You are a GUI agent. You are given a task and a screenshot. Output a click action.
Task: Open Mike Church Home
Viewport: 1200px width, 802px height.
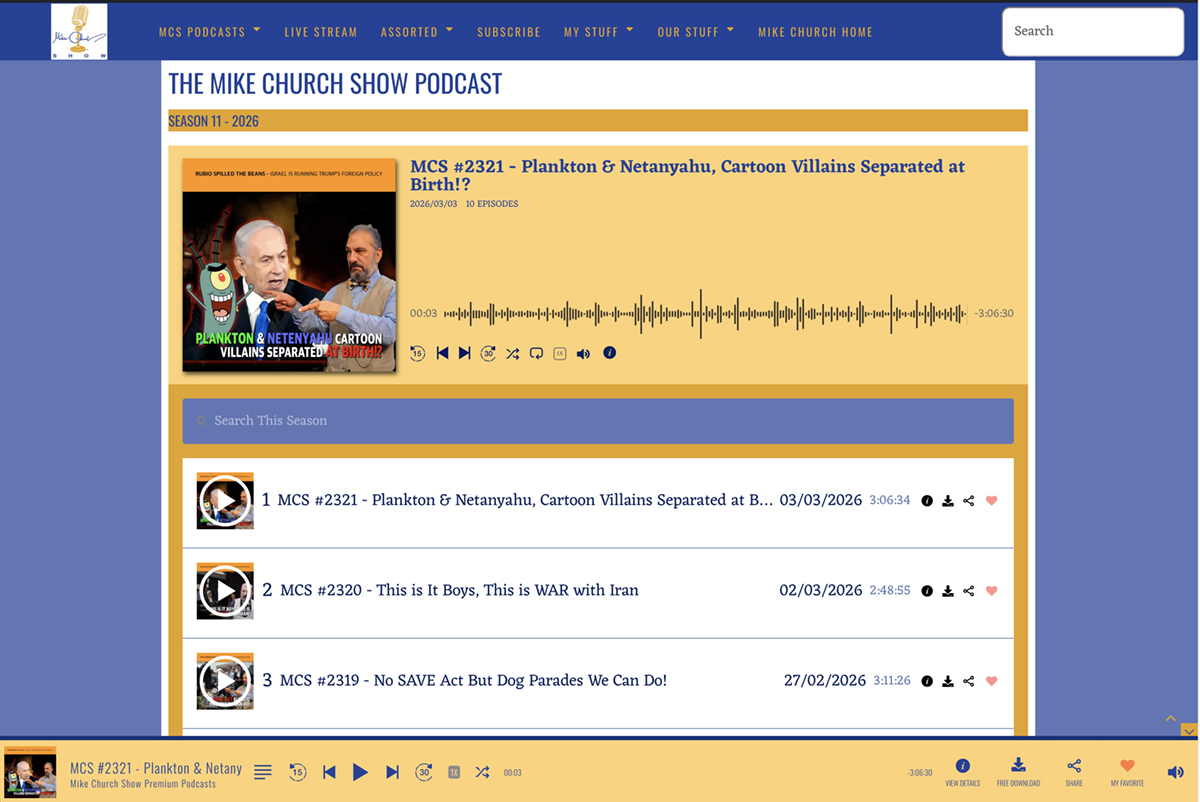pyautogui.click(x=815, y=31)
